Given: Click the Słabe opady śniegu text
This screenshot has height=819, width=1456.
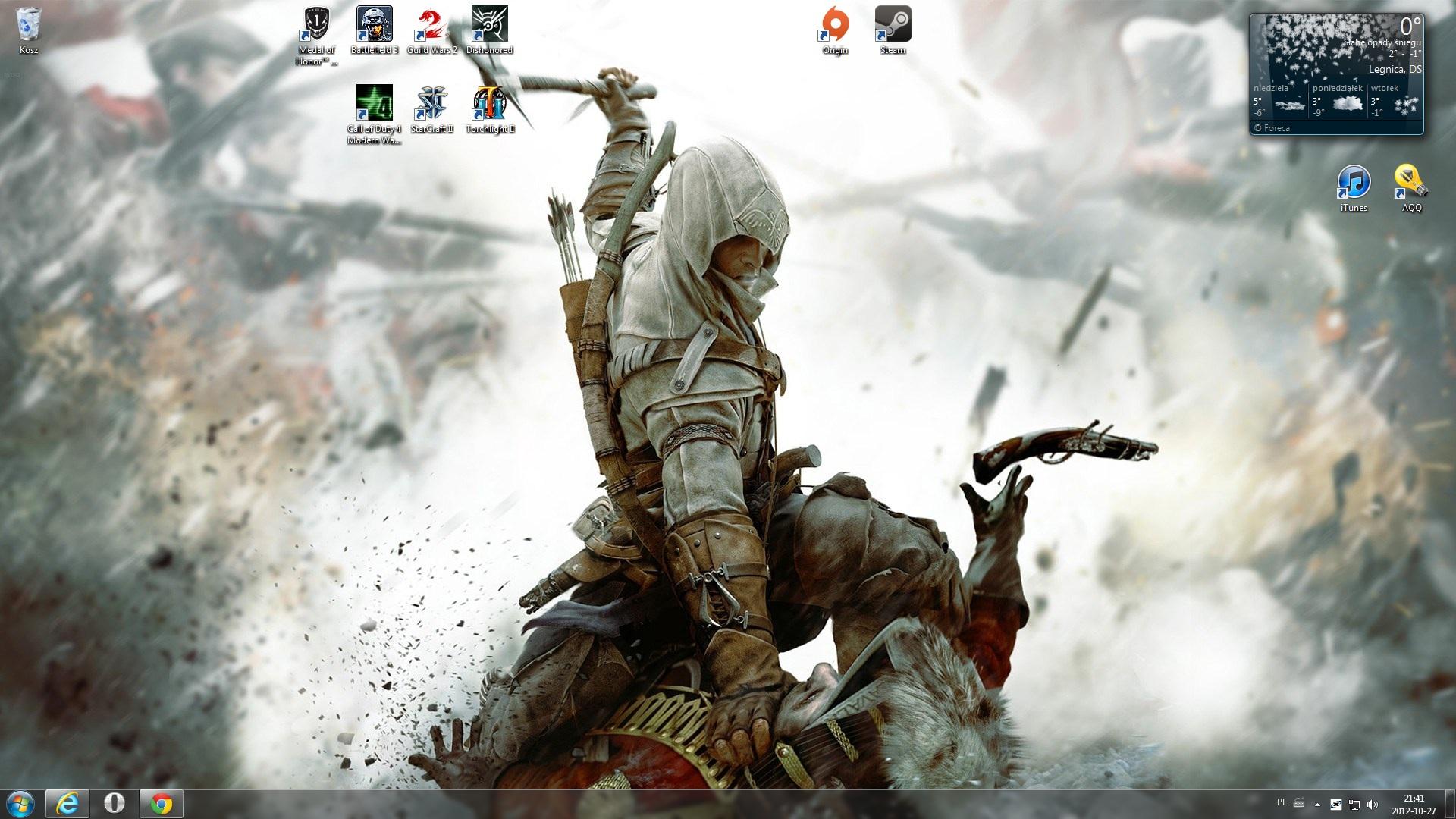Looking at the screenshot, I should pyautogui.click(x=1382, y=43).
